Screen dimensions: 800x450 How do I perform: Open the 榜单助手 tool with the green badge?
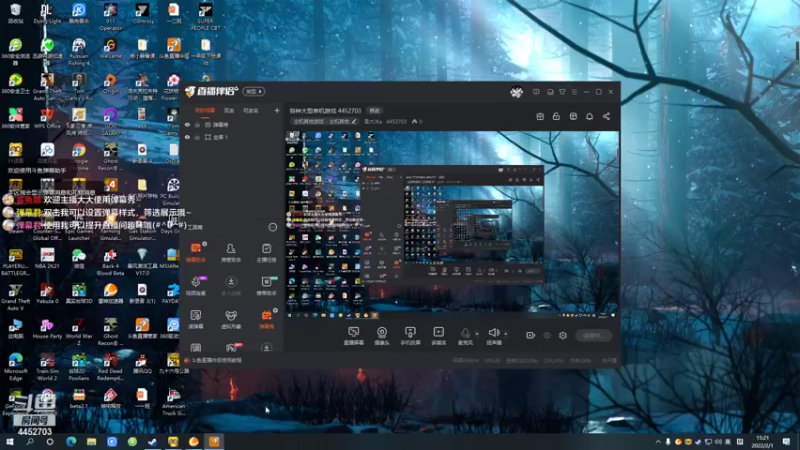(x=266, y=286)
